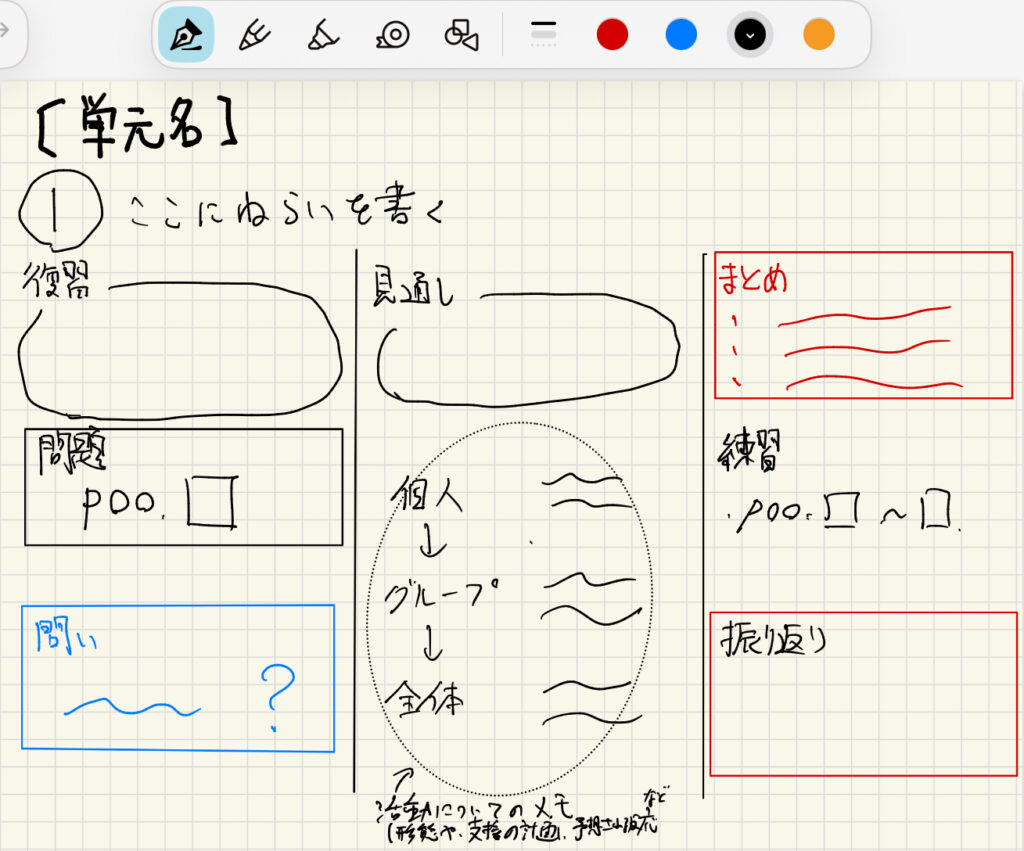Click the blue question mark drawing

[276, 697]
